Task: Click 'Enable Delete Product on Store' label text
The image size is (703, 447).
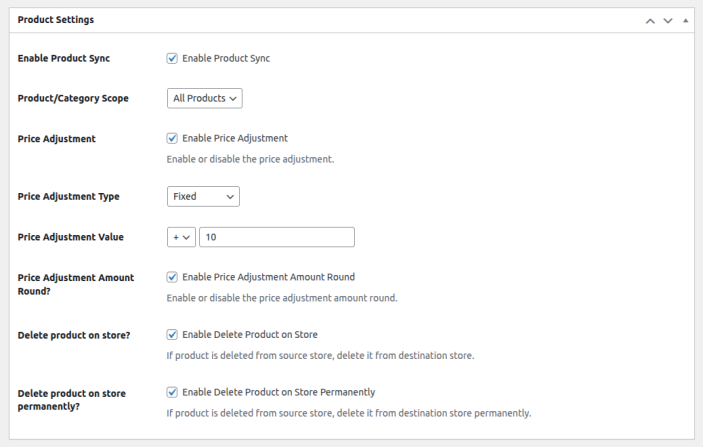Action: point(250,334)
